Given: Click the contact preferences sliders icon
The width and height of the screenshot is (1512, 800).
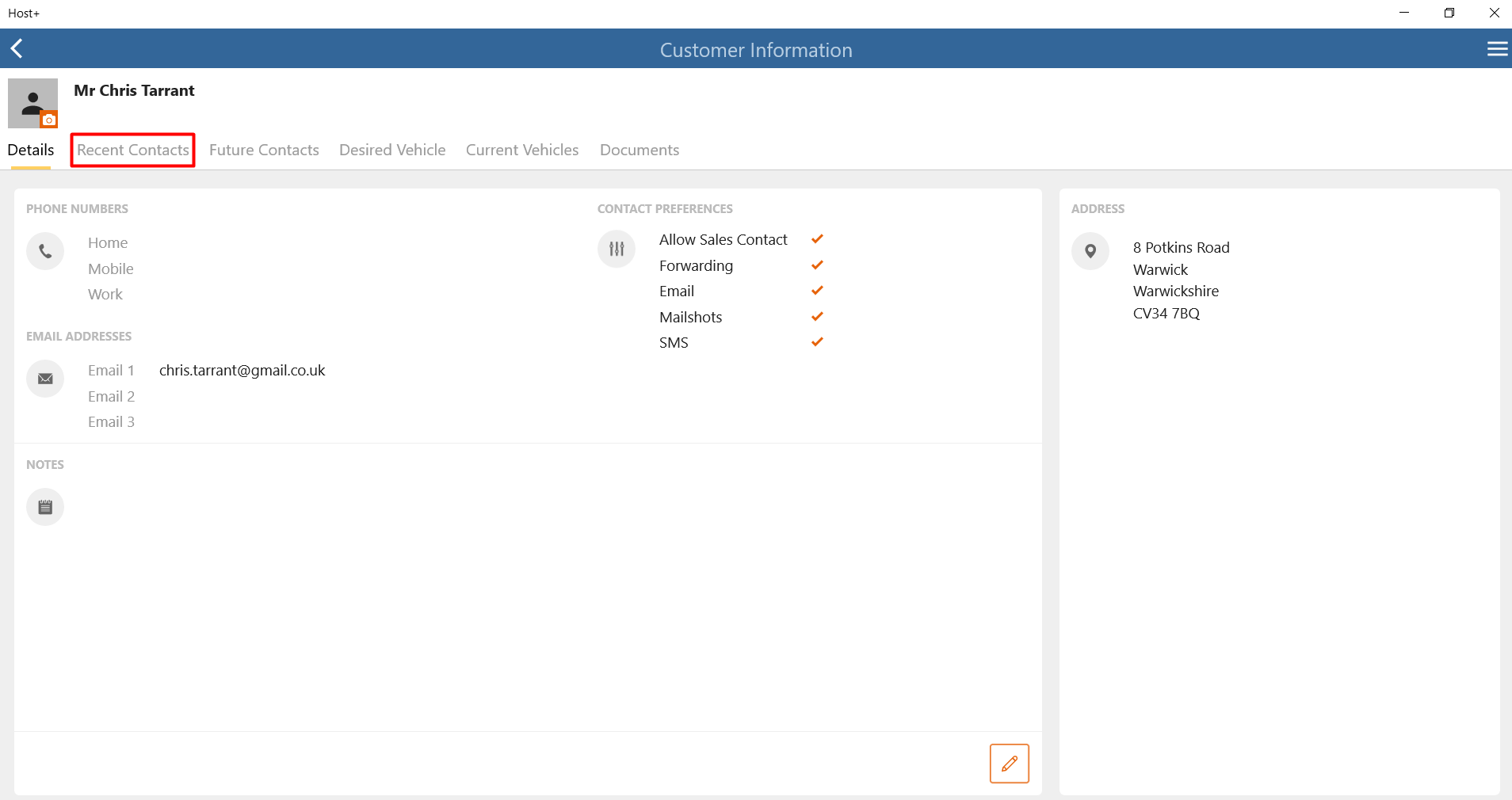Looking at the screenshot, I should coord(617,249).
